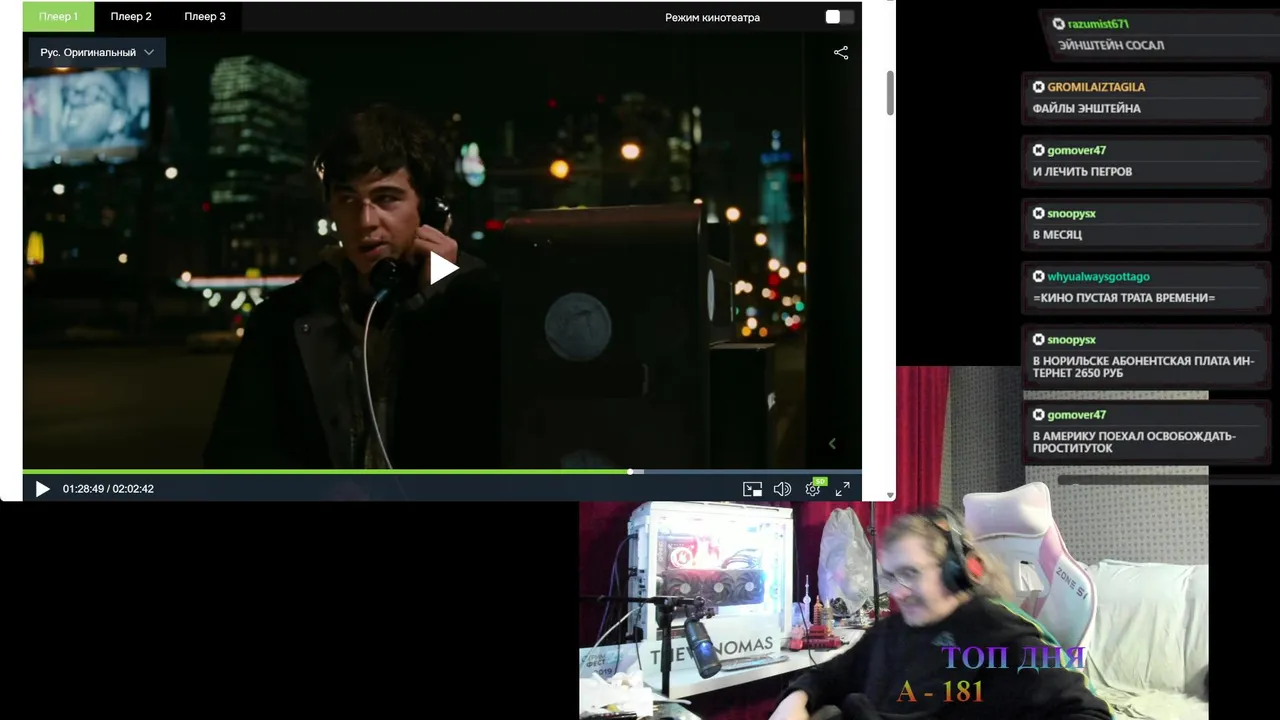1280x720 pixels.
Task: Seek using the green video progress bar
Action: [x=442, y=471]
